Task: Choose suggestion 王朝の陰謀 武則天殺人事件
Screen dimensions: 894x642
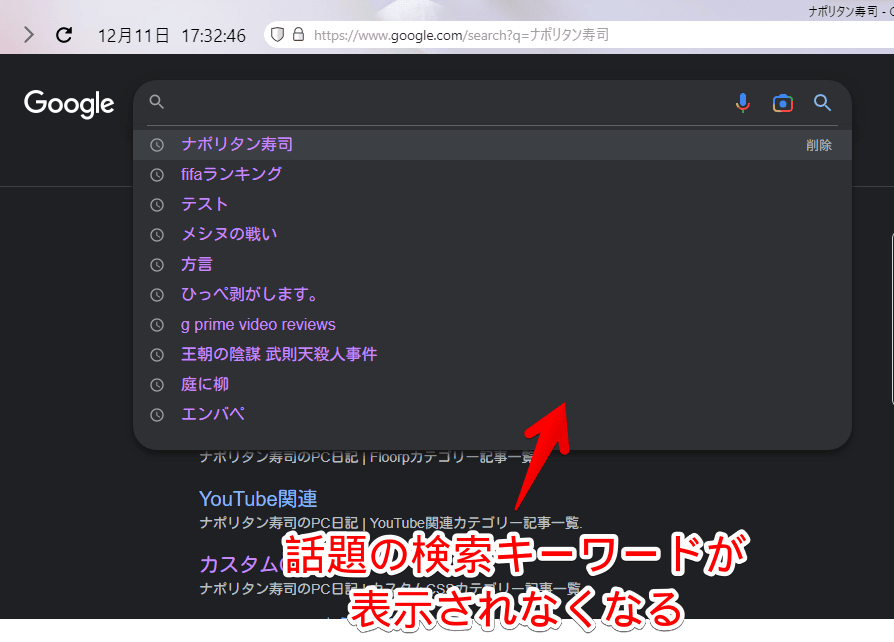Action: (x=493, y=355)
